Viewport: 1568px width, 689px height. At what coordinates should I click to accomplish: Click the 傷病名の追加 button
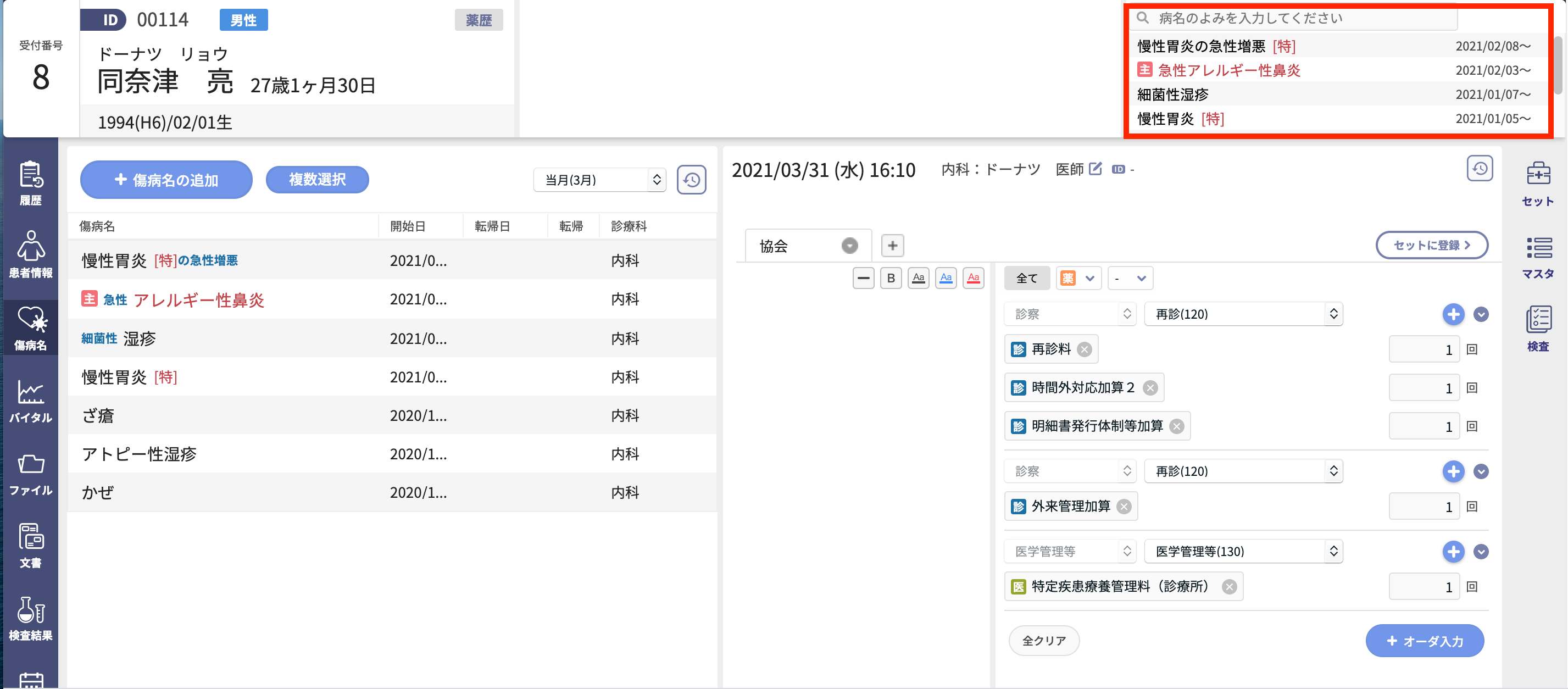click(165, 180)
